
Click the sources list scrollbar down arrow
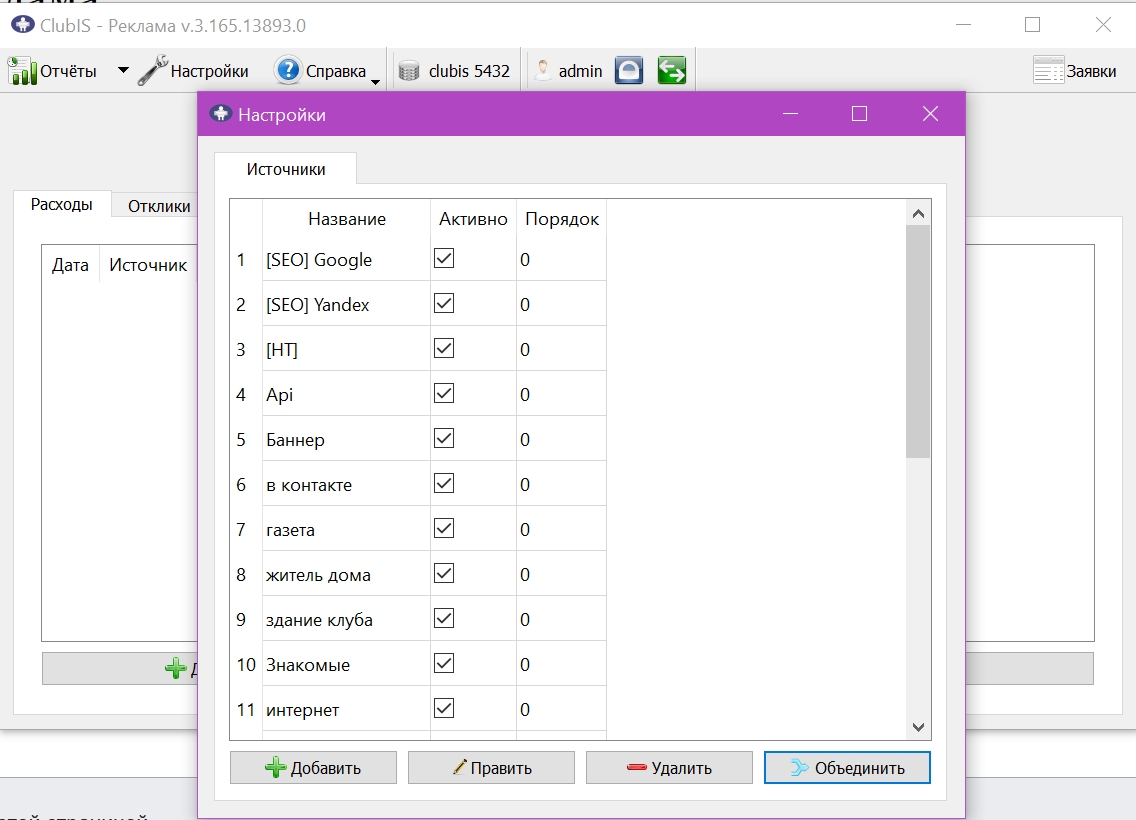(918, 727)
